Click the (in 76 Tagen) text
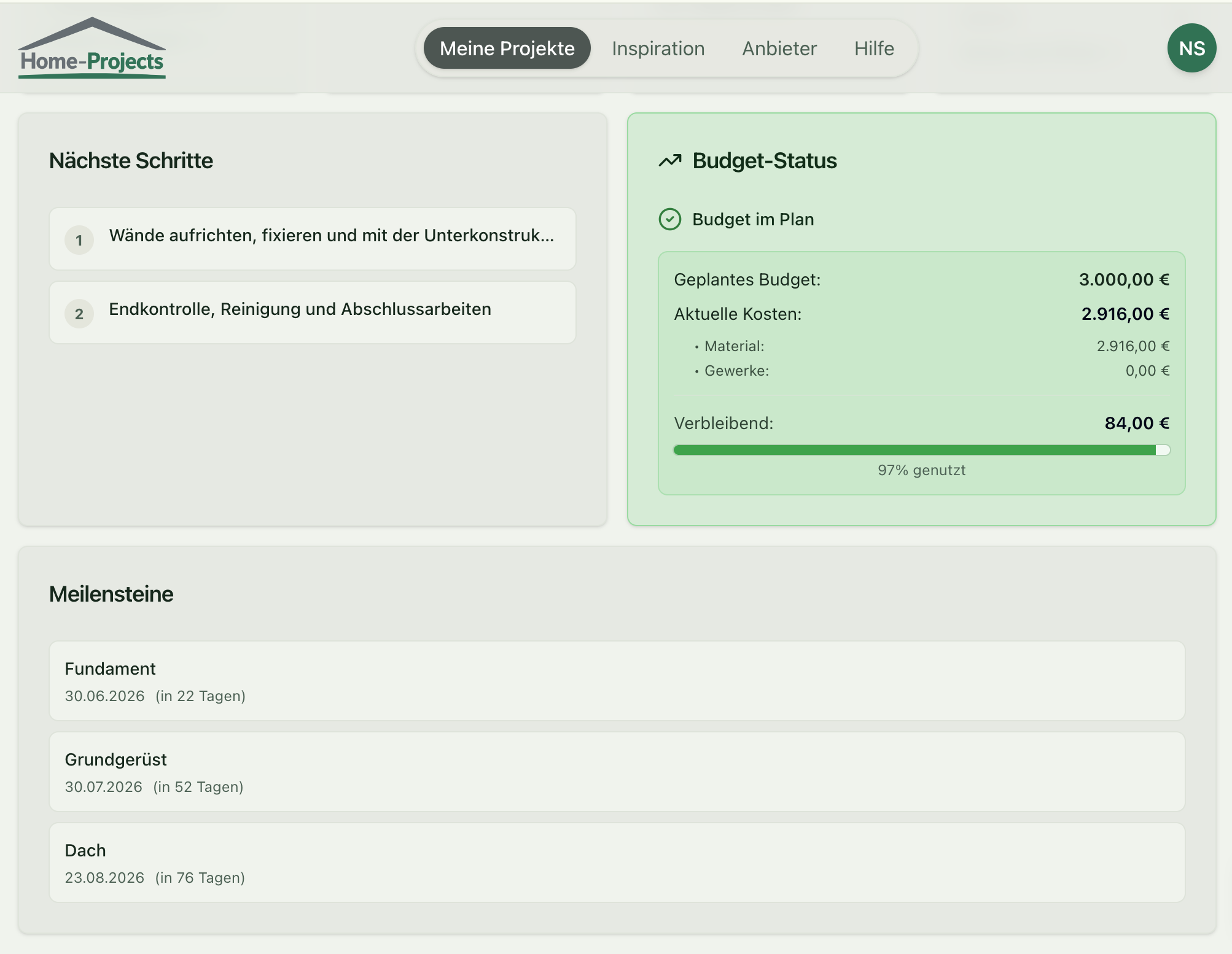Image resolution: width=1232 pixels, height=954 pixels. (x=200, y=878)
